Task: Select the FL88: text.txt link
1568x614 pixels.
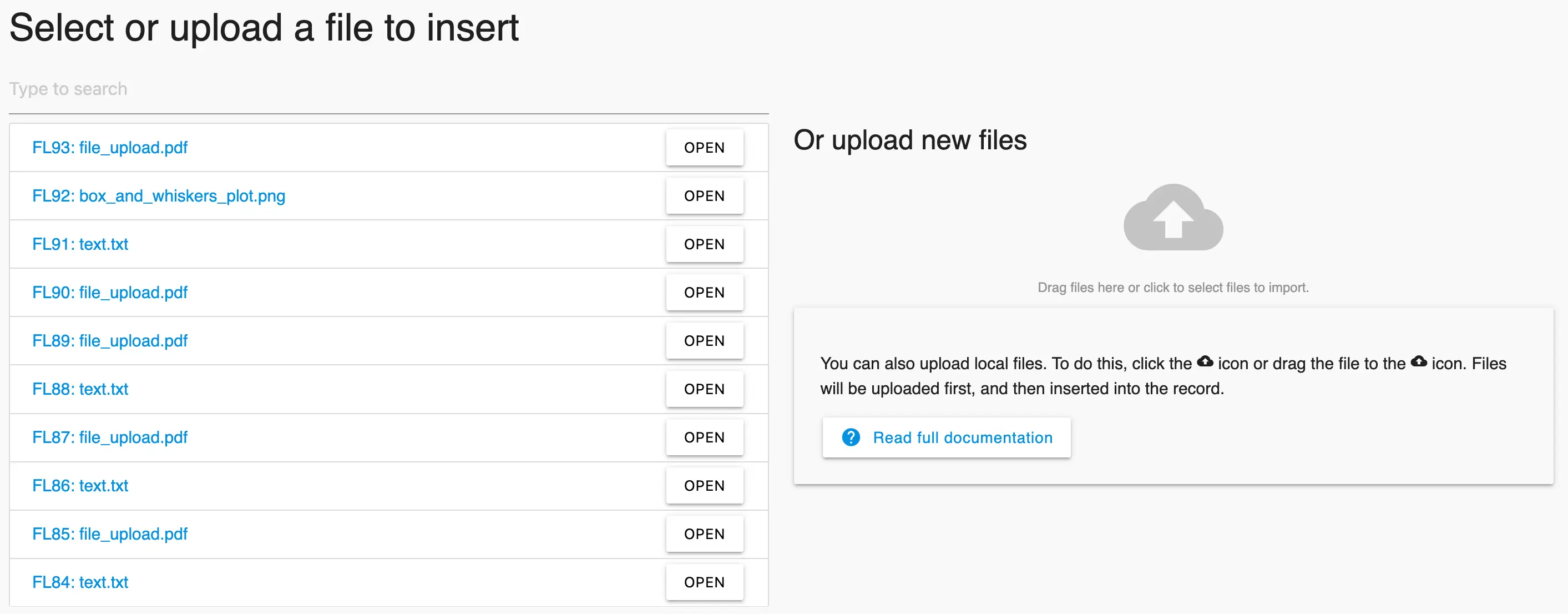Action: pos(80,389)
